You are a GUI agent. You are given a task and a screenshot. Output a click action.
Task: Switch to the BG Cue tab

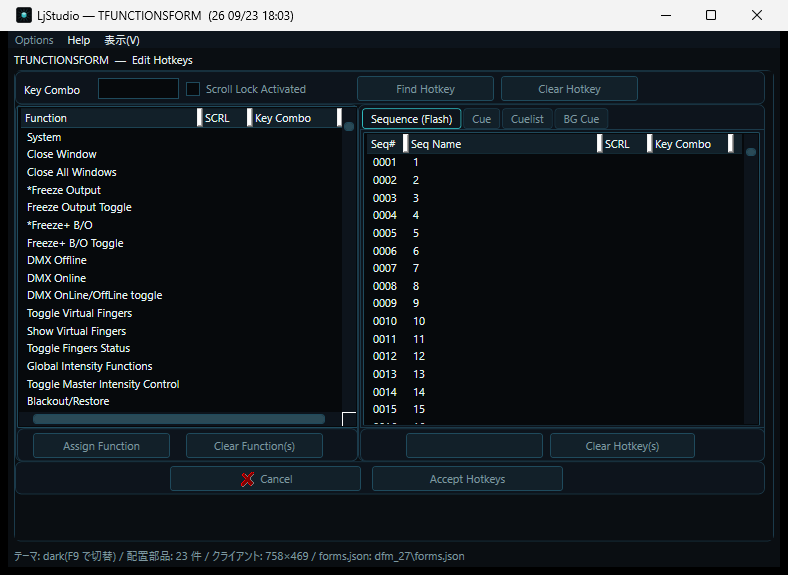(x=581, y=119)
